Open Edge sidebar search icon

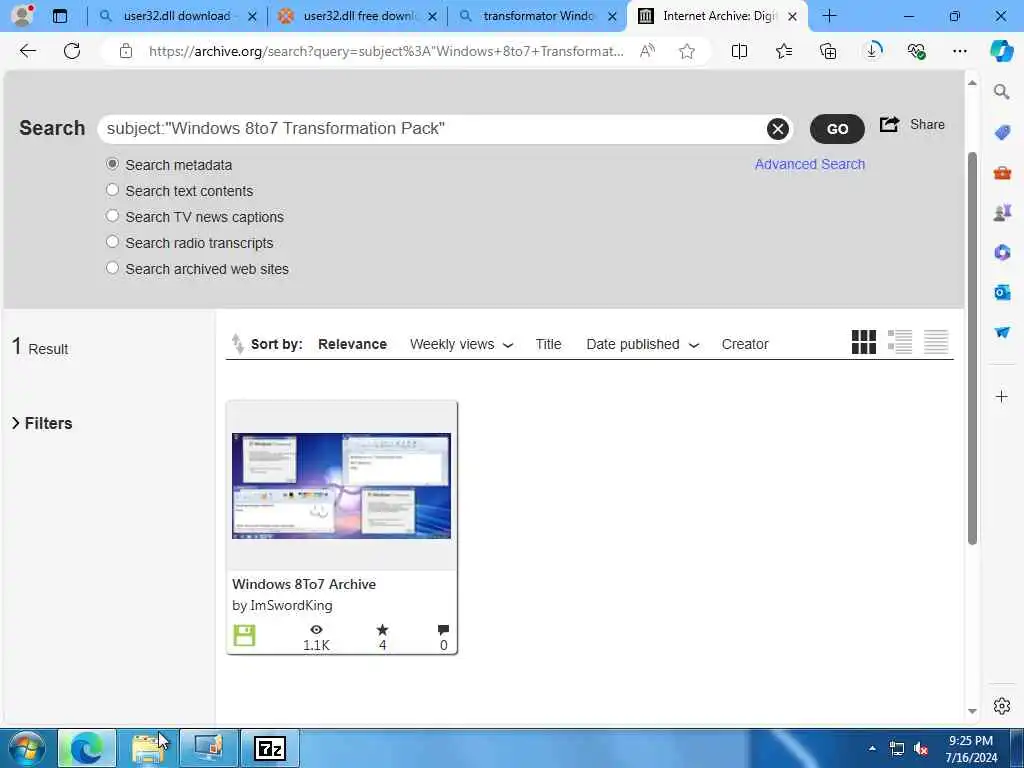tap(1001, 92)
